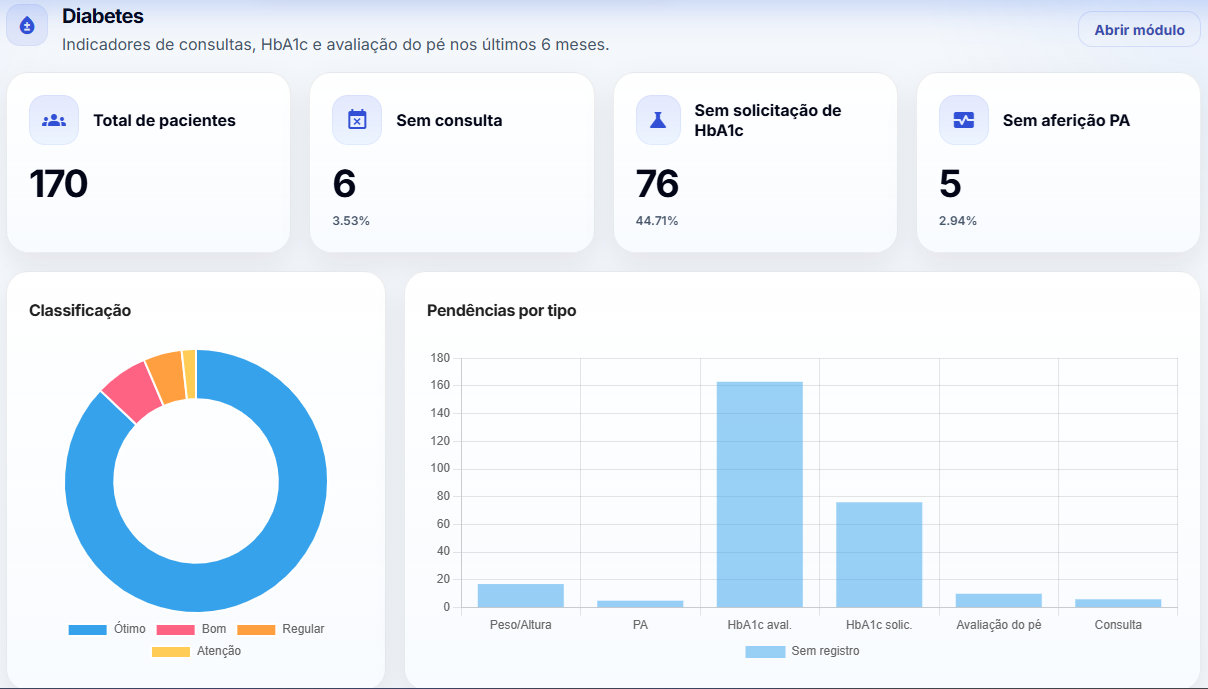Click the Diabetes blood drop icon
The height and width of the screenshot is (689, 1208).
click(27, 25)
